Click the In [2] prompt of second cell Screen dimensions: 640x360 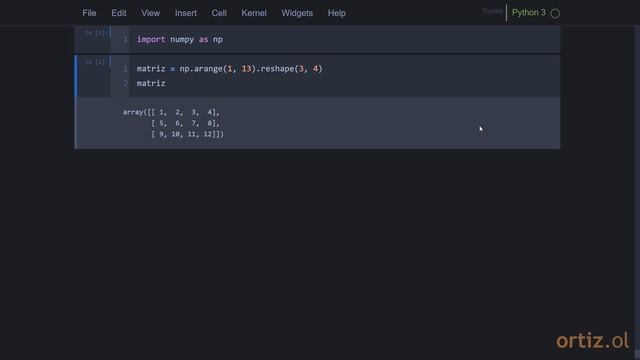[x=96, y=62]
